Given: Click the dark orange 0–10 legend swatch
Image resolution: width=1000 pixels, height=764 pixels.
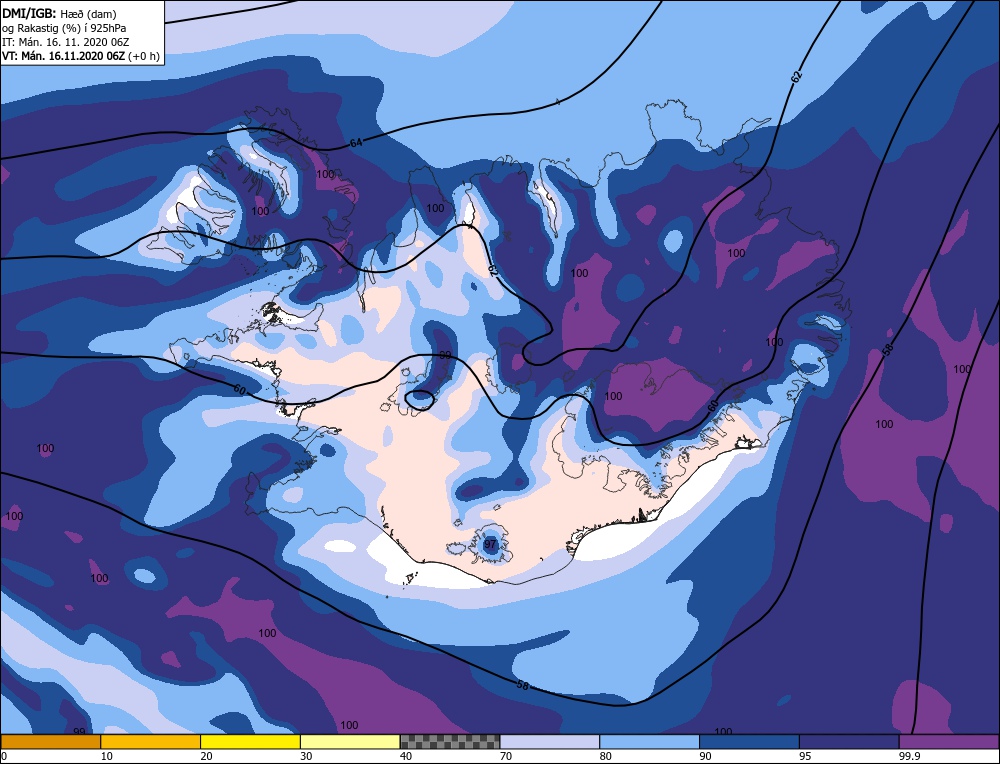Looking at the screenshot, I should (51, 742).
